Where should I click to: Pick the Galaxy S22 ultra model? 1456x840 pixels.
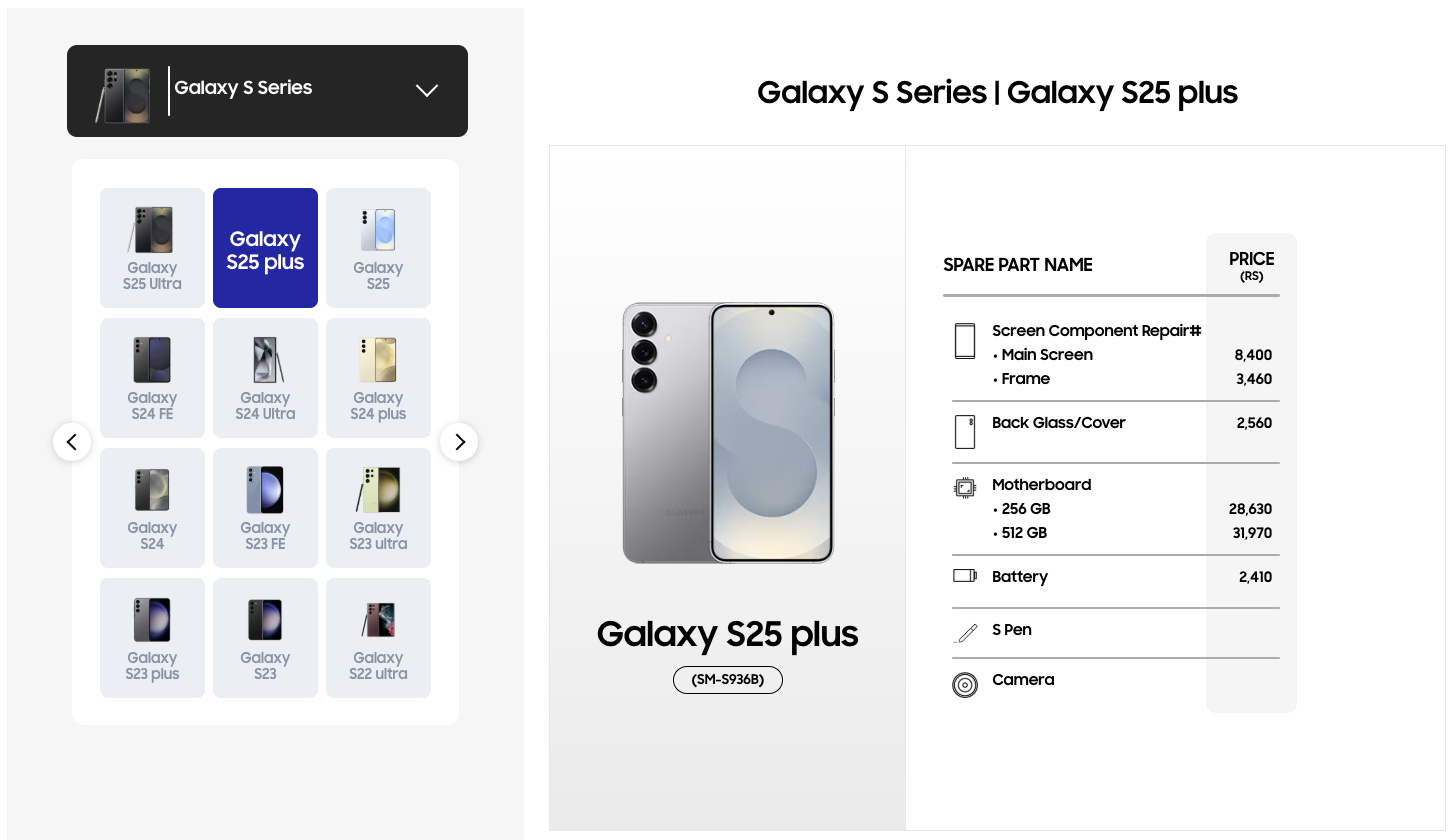click(378, 638)
